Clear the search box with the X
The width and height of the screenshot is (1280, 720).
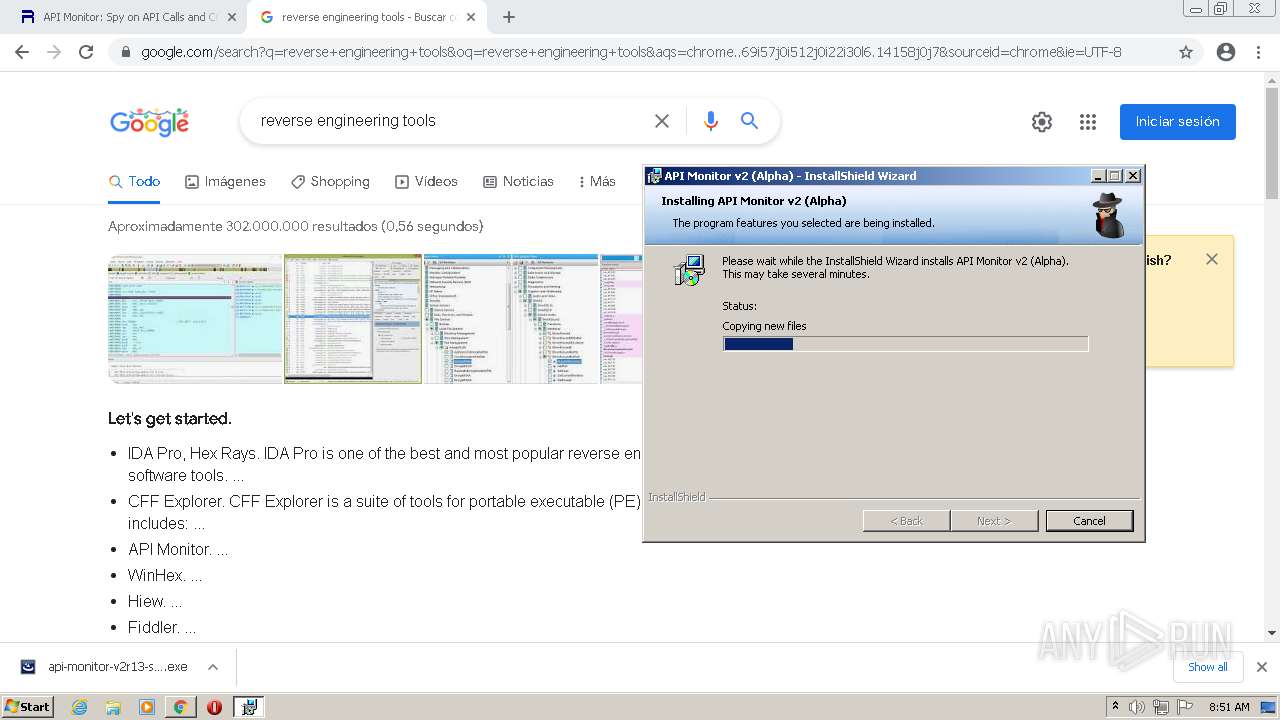tap(662, 121)
